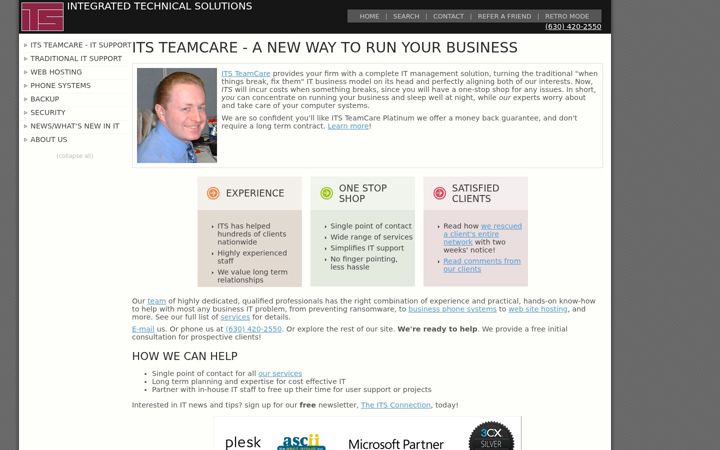Open the Search menu item
This screenshot has height=450, width=720.
point(406,16)
